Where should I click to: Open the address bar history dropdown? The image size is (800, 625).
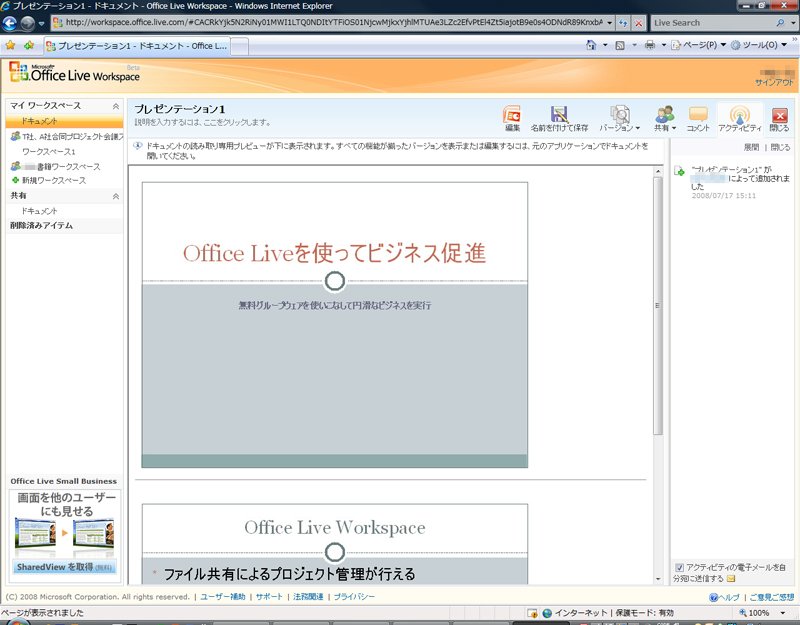610,23
